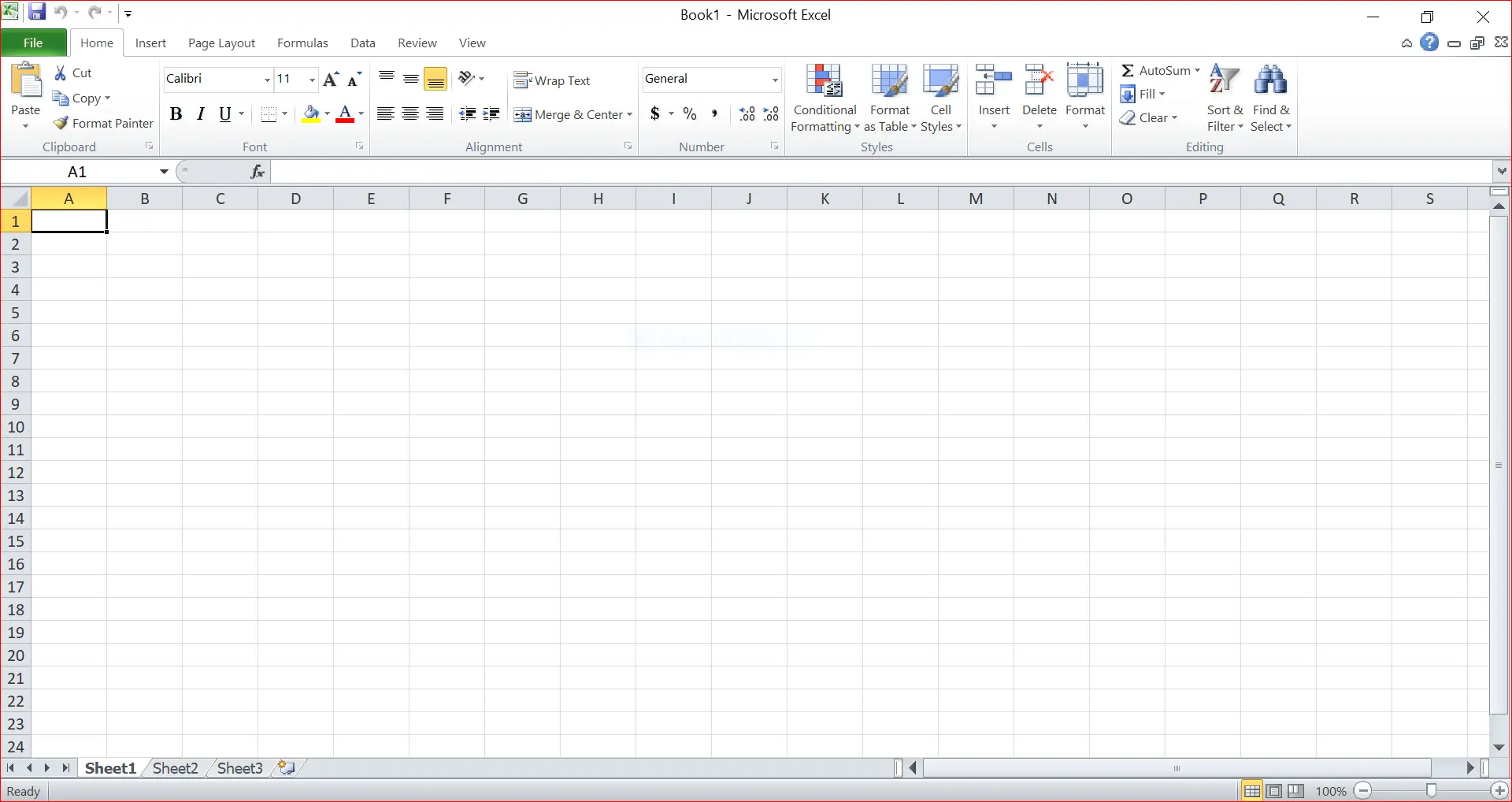Expand the font size 11 dropdown

pos(312,80)
